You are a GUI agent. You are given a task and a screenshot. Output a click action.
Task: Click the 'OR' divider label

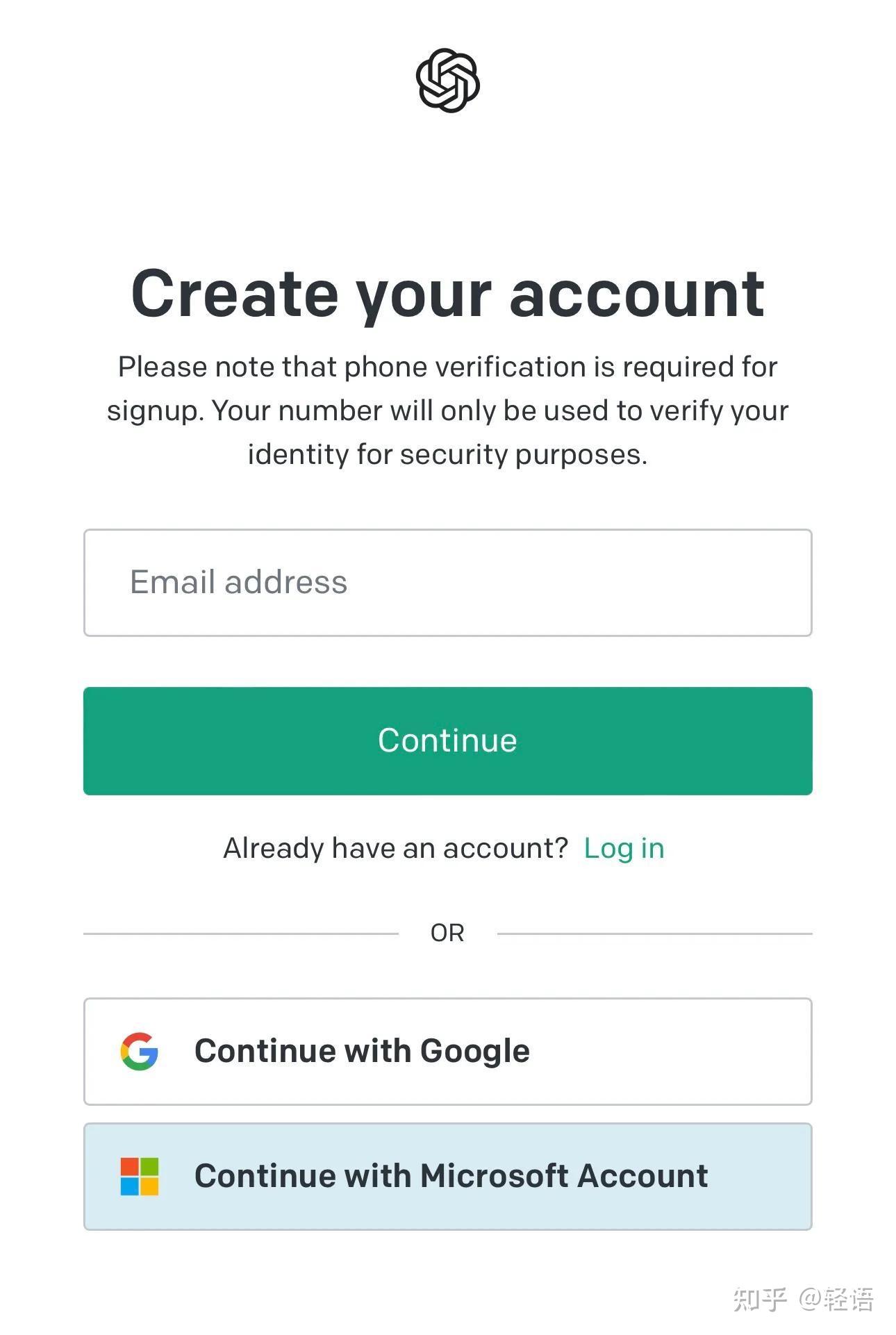447,933
